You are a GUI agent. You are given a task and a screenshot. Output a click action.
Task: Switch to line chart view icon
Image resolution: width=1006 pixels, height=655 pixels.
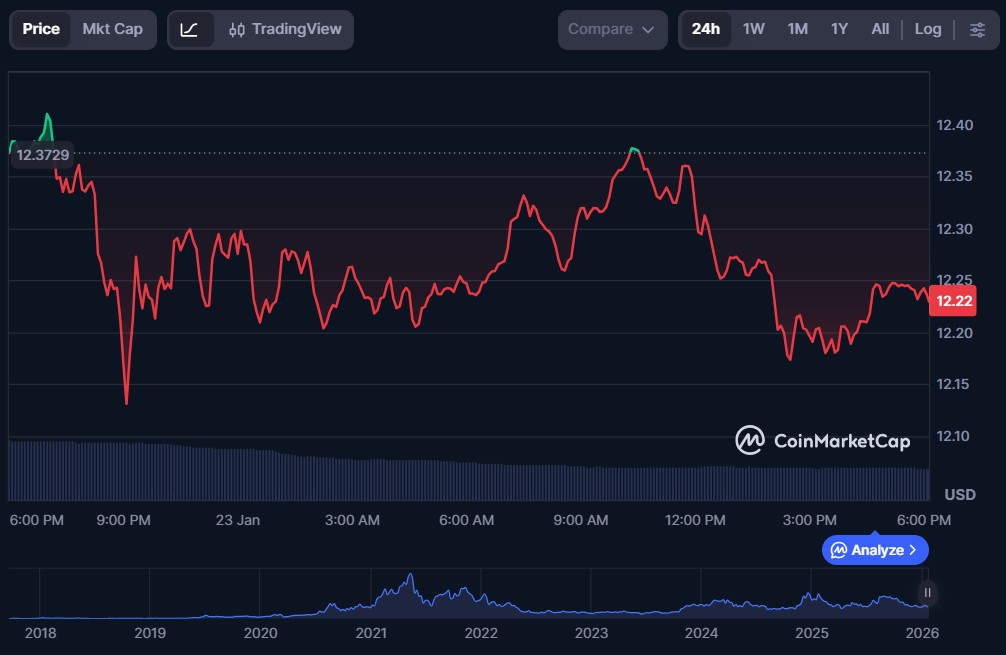pos(190,29)
